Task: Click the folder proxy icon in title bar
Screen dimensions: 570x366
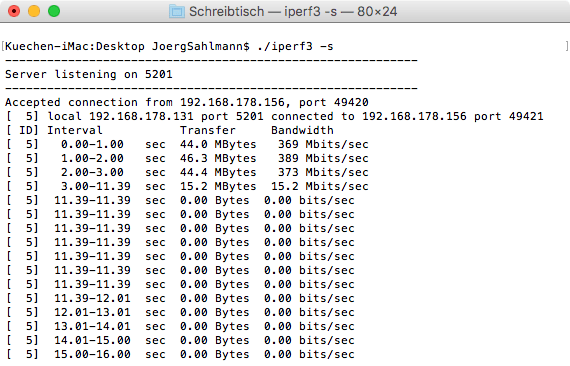Action: [x=177, y=12]
